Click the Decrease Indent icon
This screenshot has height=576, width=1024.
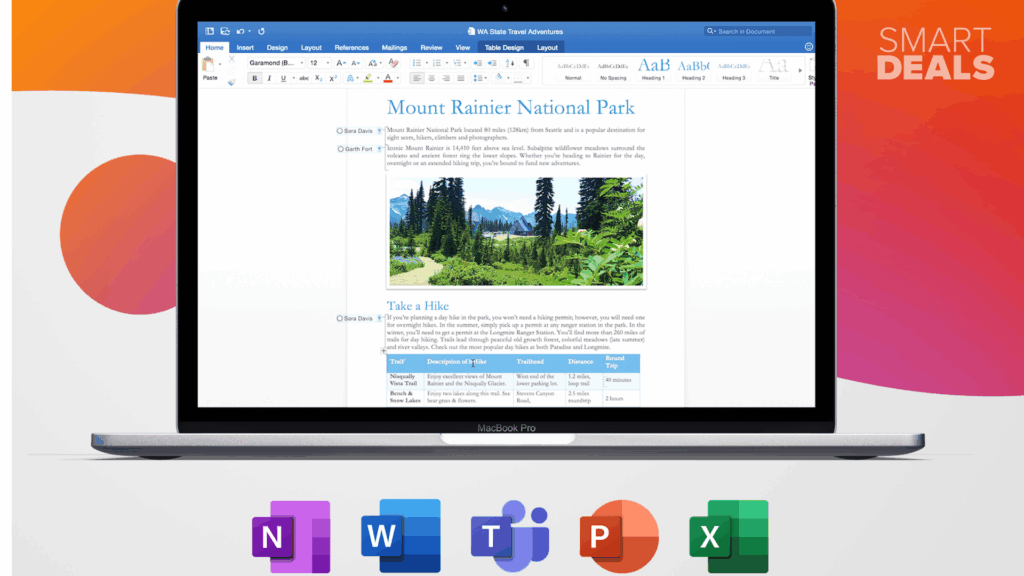(477, 63)
